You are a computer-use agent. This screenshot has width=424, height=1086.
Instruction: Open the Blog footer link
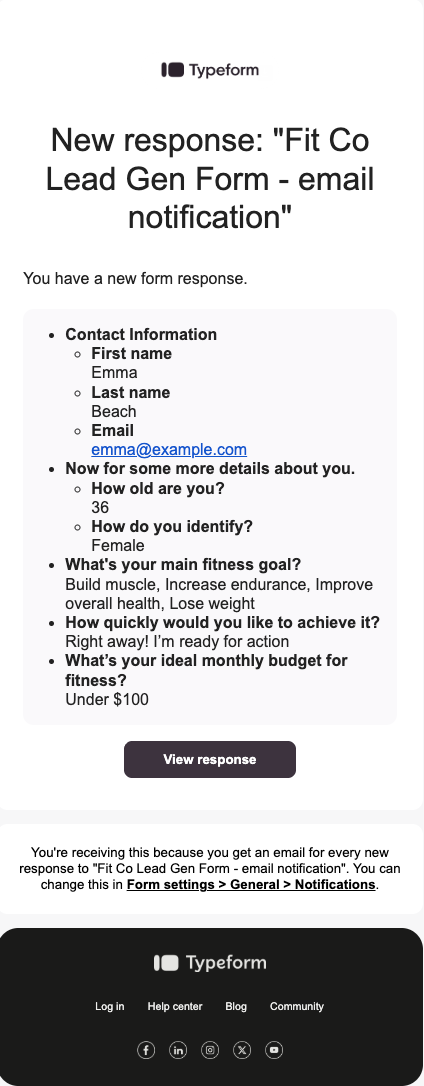[236, 1006]
